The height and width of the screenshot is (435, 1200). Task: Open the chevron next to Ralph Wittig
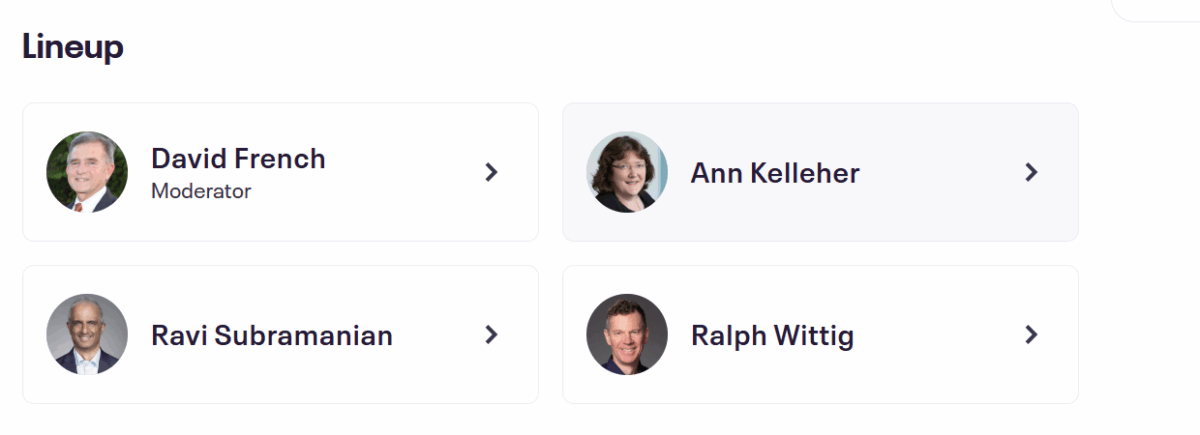click(x=1031, y=334)
